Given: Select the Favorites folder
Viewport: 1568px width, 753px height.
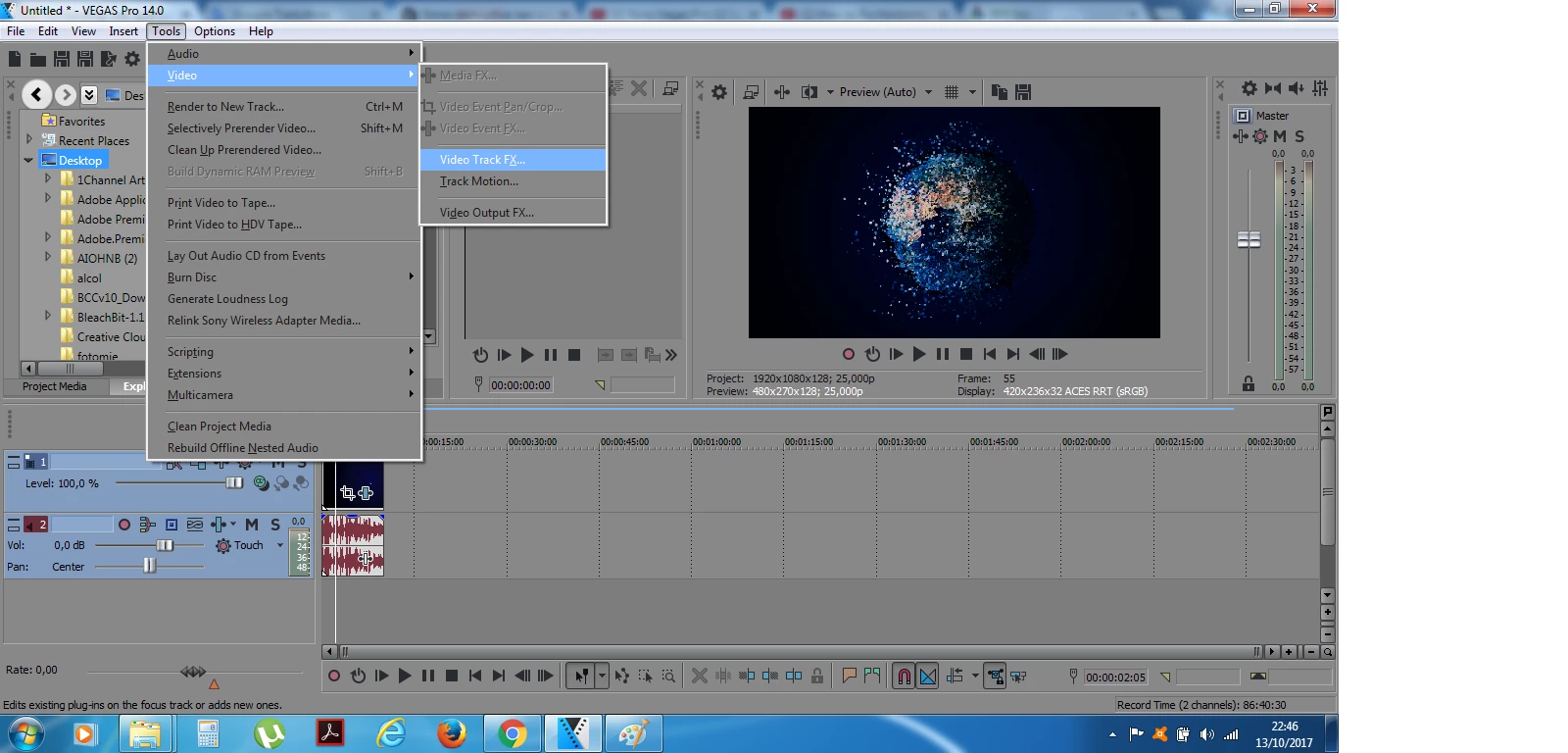Looking at the screenshot, I should point(74,122).
